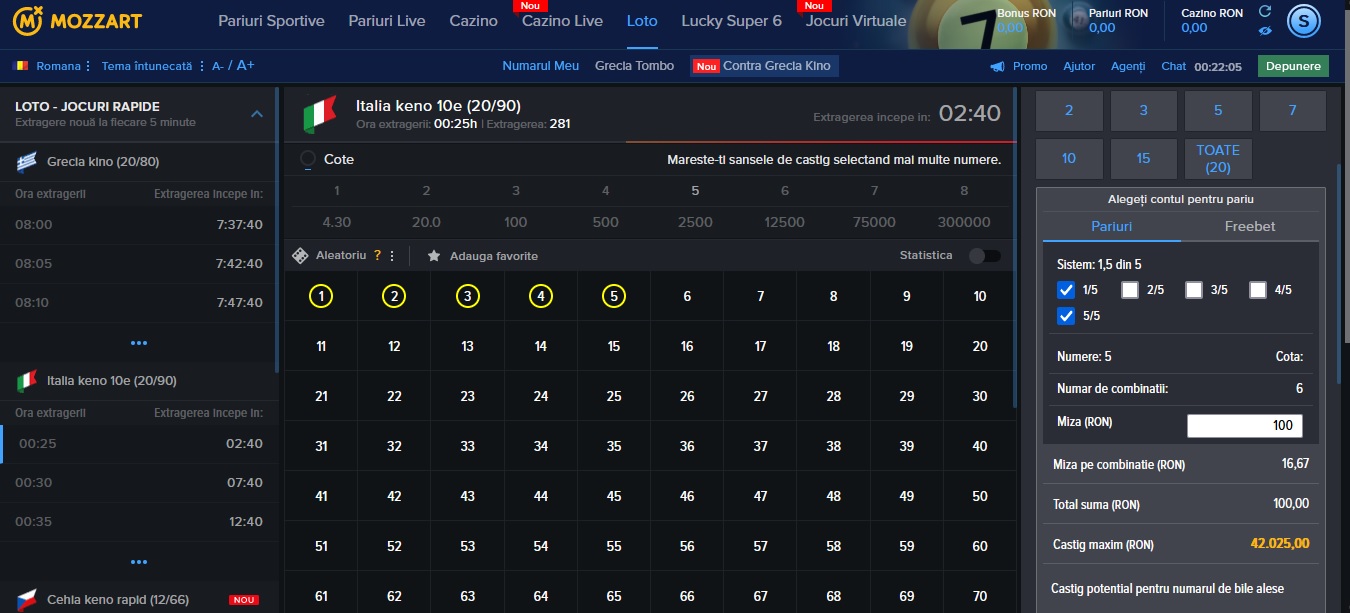The height and width of the screenshot is (613, 1350).
Task: Open Lucky Super 6
Action: 732,21
